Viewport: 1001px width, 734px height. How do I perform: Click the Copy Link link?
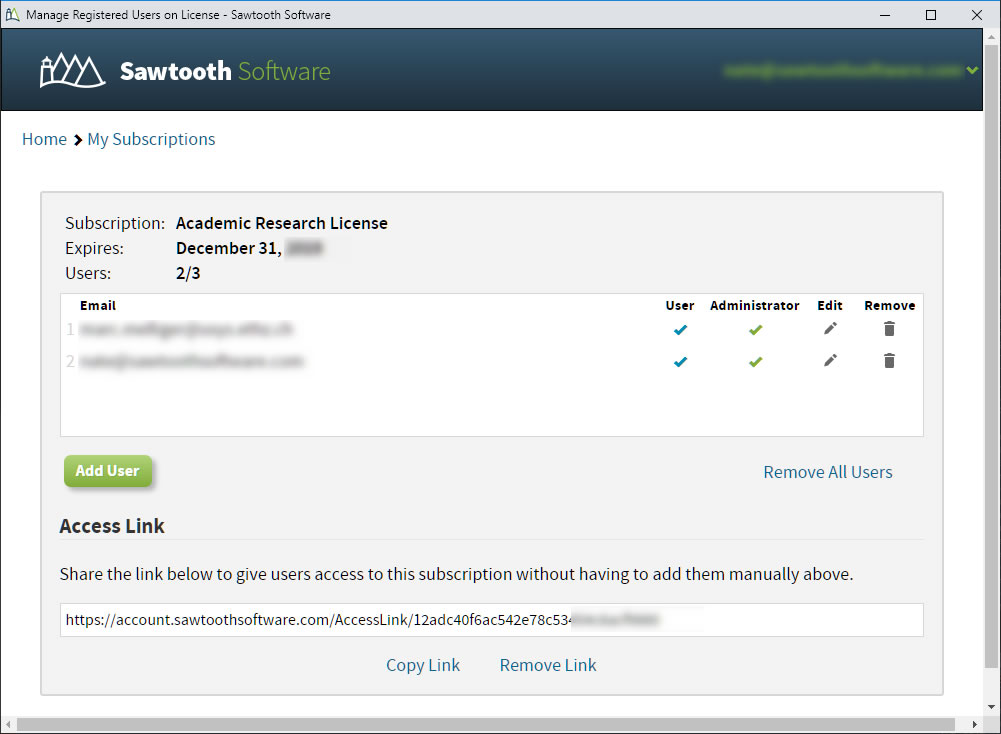[x=423, y=665]
